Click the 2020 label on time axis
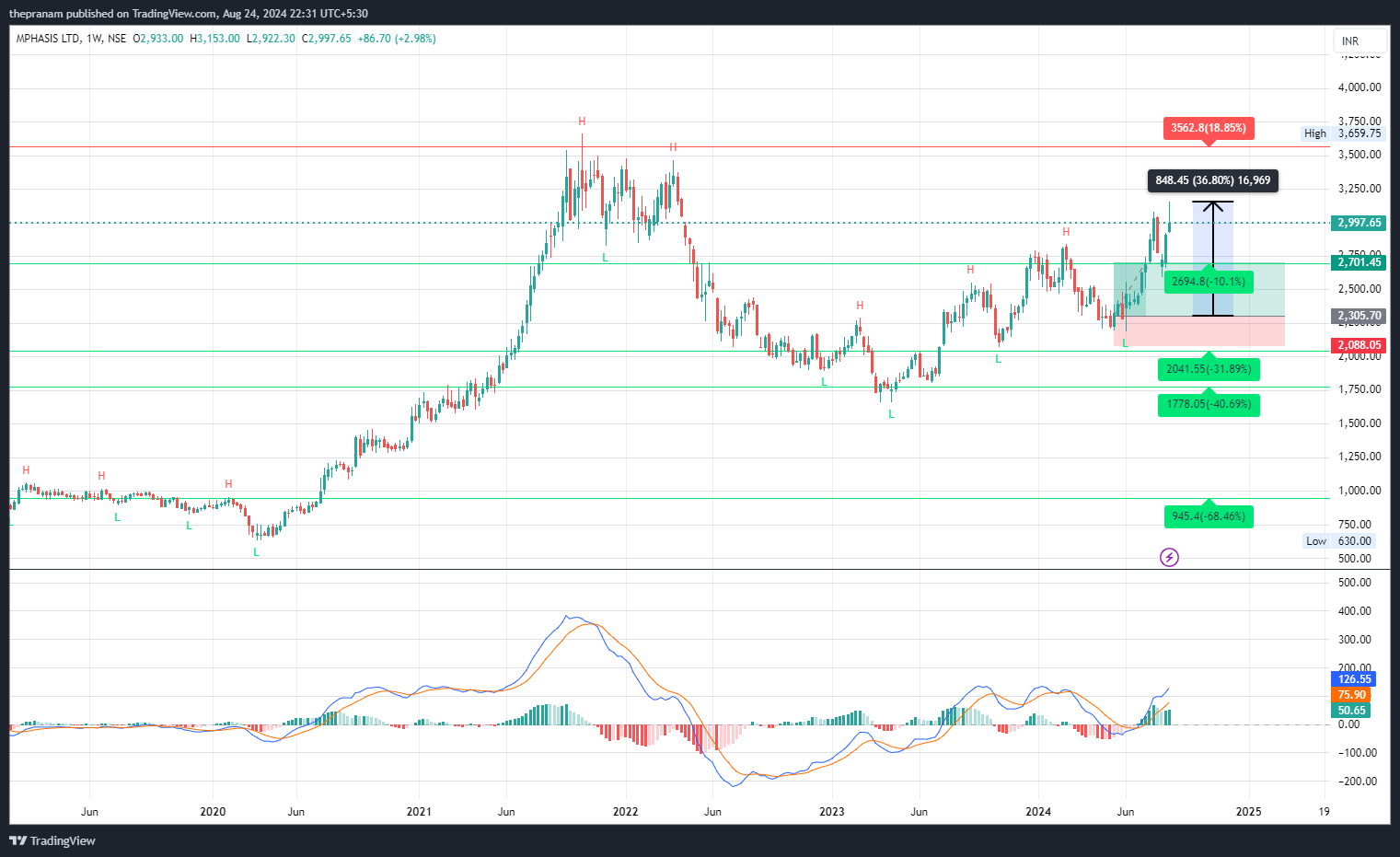Screen dimensions: 1400x857 (213, 812)
